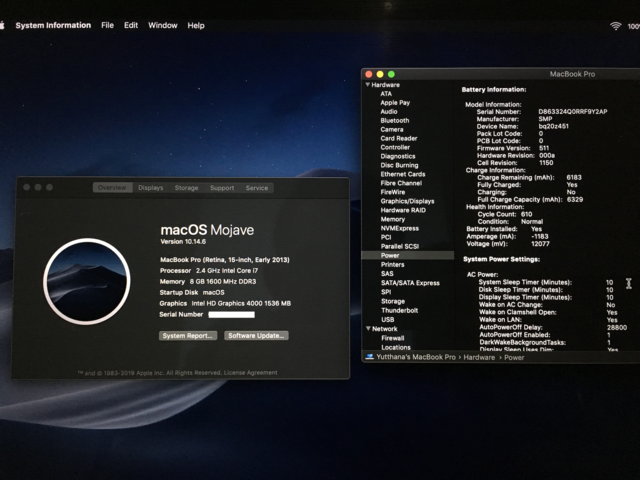Click the macOS Mojave desktop image
This screenshot has height=480, width=640.
pyautogui.click(x=87, y=281)
